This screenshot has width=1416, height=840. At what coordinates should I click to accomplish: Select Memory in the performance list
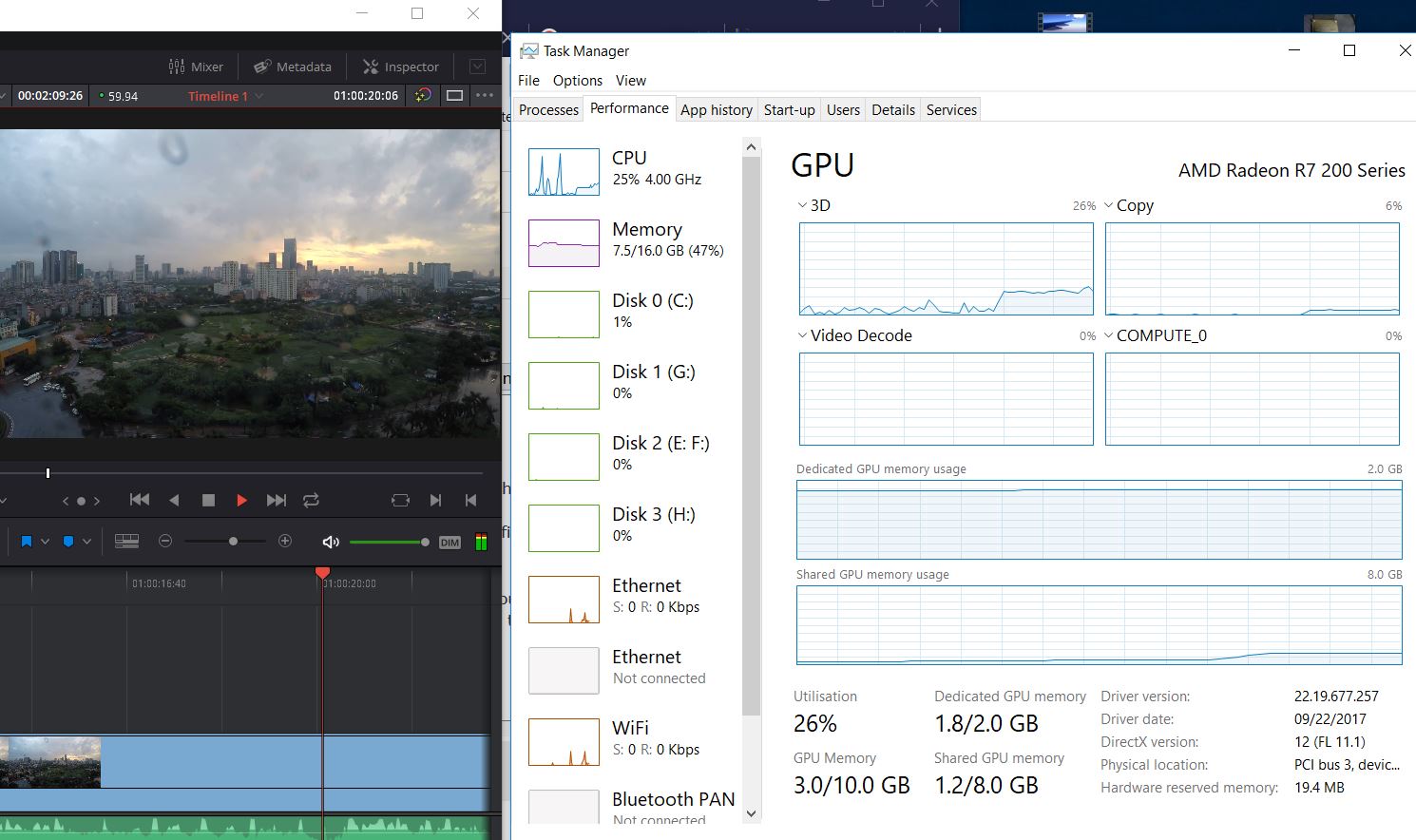[x=631, y=243]
